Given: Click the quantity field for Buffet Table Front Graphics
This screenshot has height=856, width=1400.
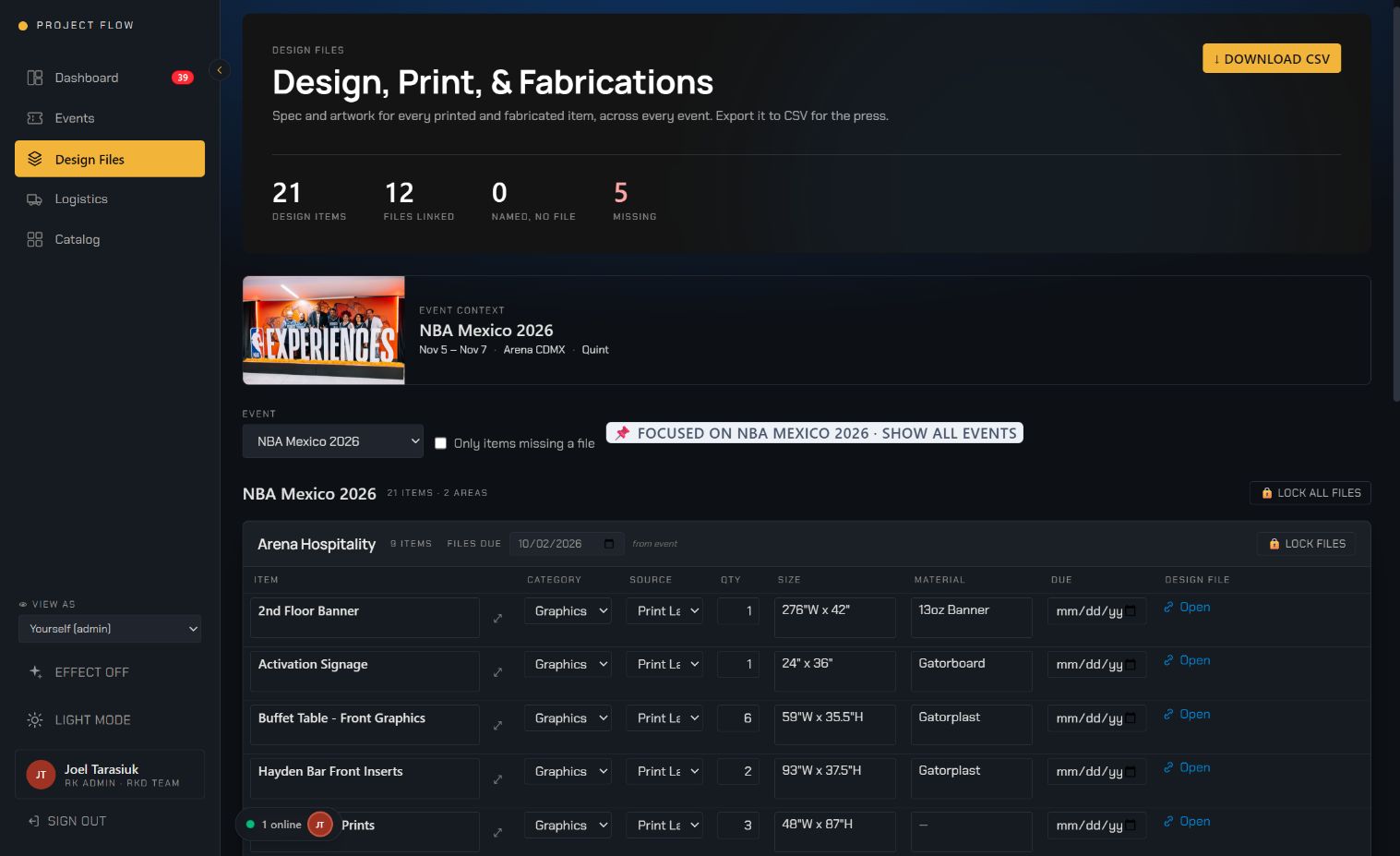Looking at the screenshot, I should pos(738,718).
